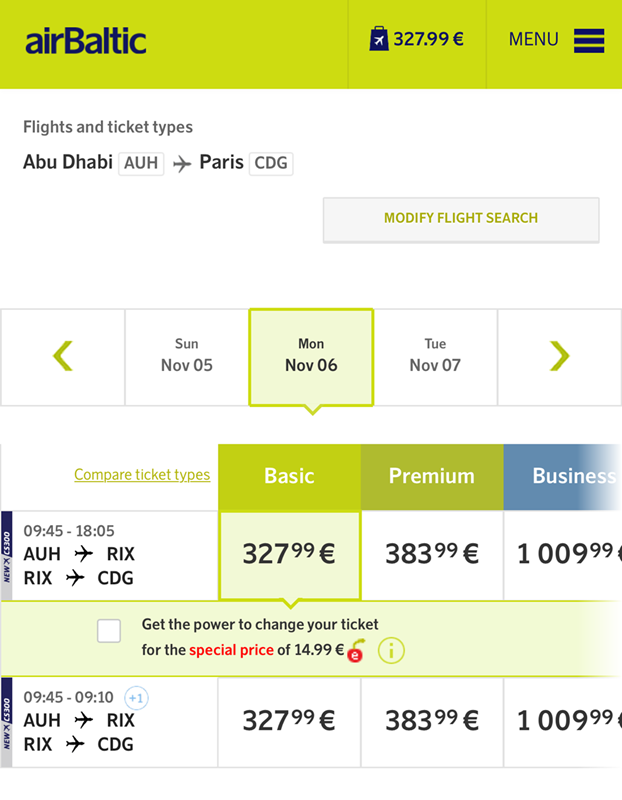Show info about the ticket change offer

(x=391, y=651)
